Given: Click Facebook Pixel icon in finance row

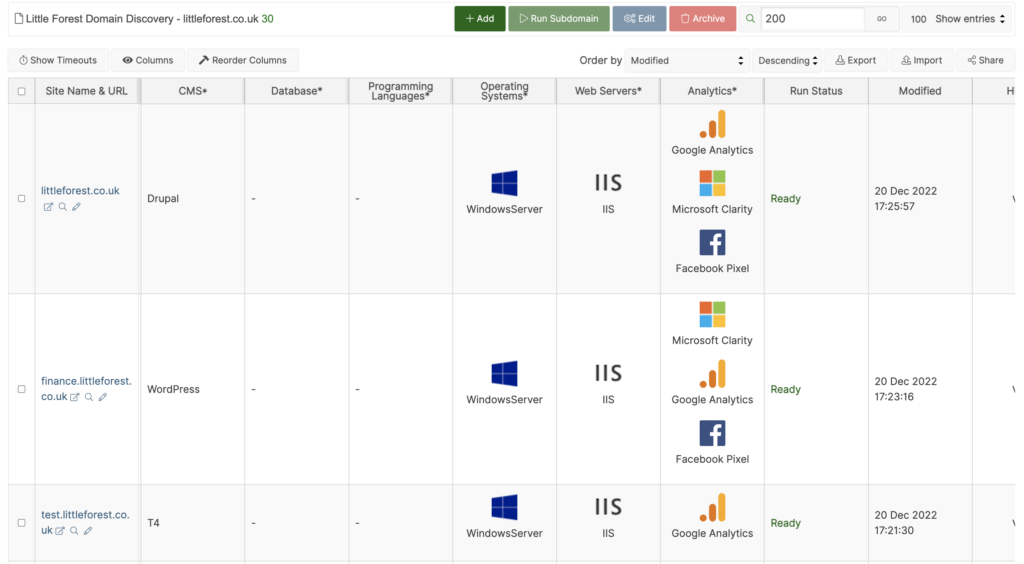Looking at the screenshot, I should coord(712,433).
